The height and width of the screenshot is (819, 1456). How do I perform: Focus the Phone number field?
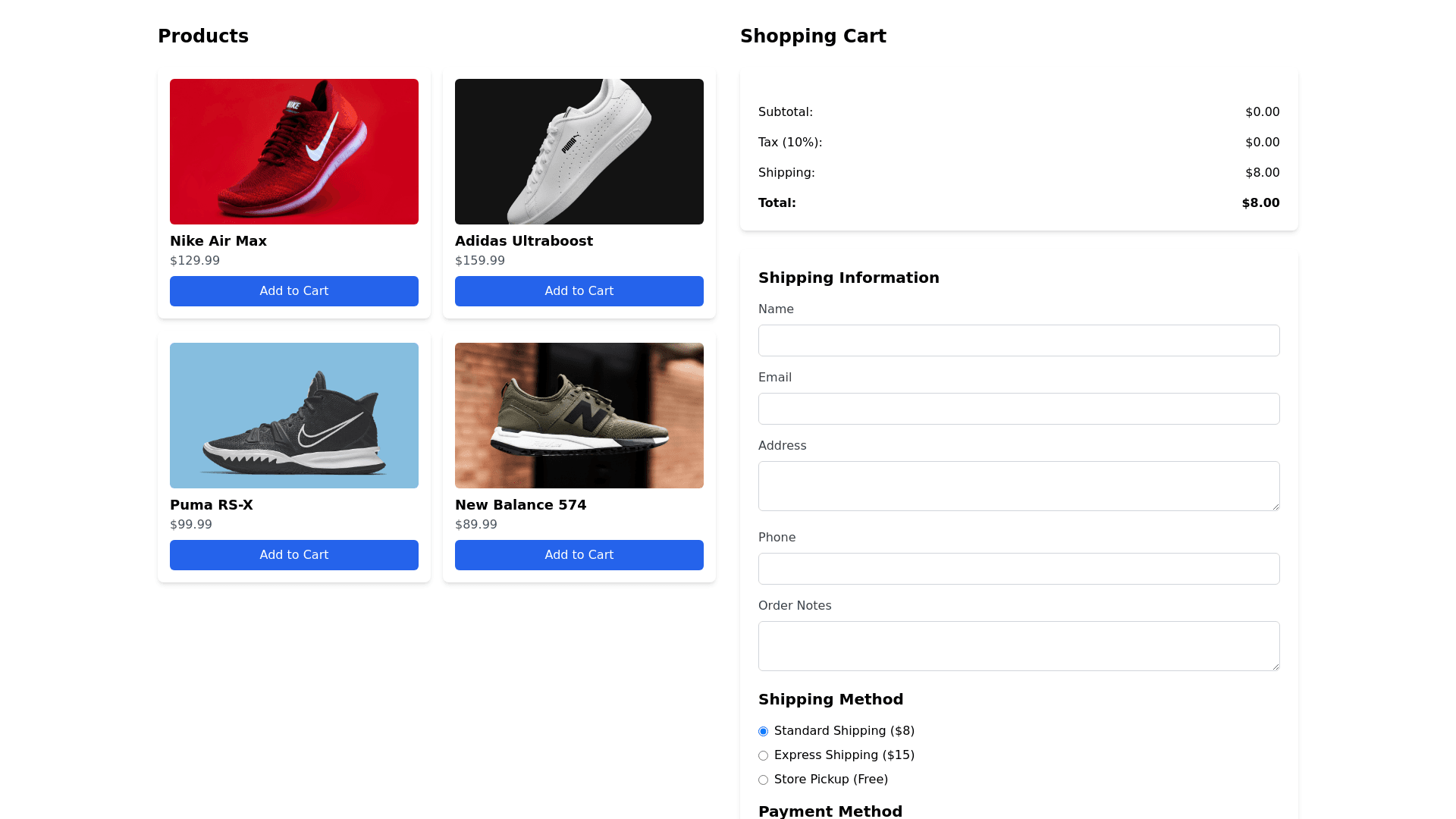click(1018, 569)
